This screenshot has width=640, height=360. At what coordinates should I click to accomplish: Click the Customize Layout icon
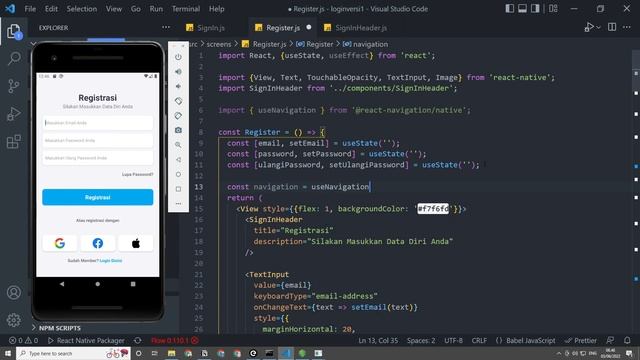click(553, 9)
